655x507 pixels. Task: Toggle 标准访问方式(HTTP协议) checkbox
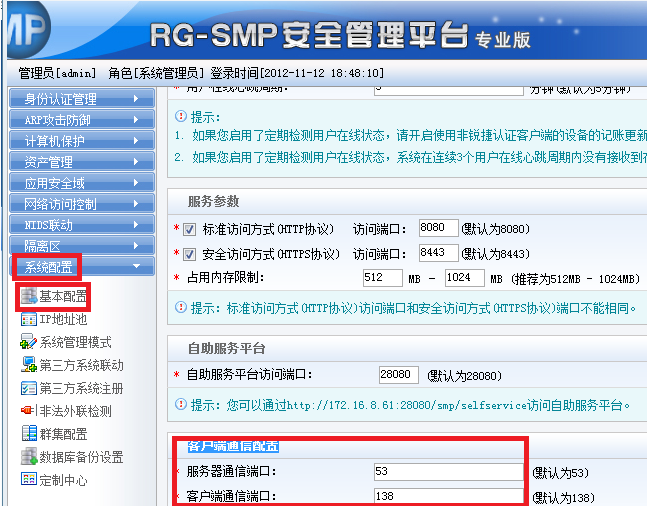tap(190, 229)
